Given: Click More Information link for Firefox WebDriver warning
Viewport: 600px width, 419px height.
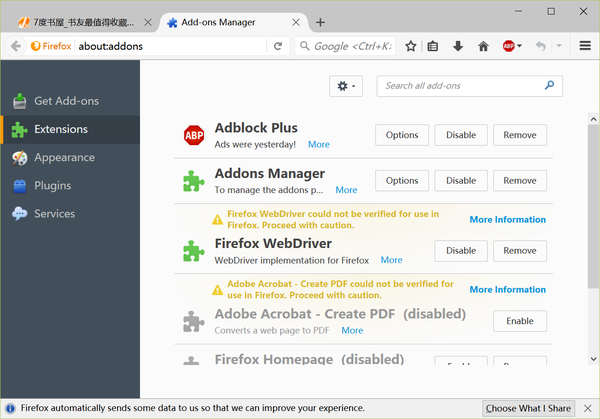Looking at the screenshot, I should click(x=507, y=219).
